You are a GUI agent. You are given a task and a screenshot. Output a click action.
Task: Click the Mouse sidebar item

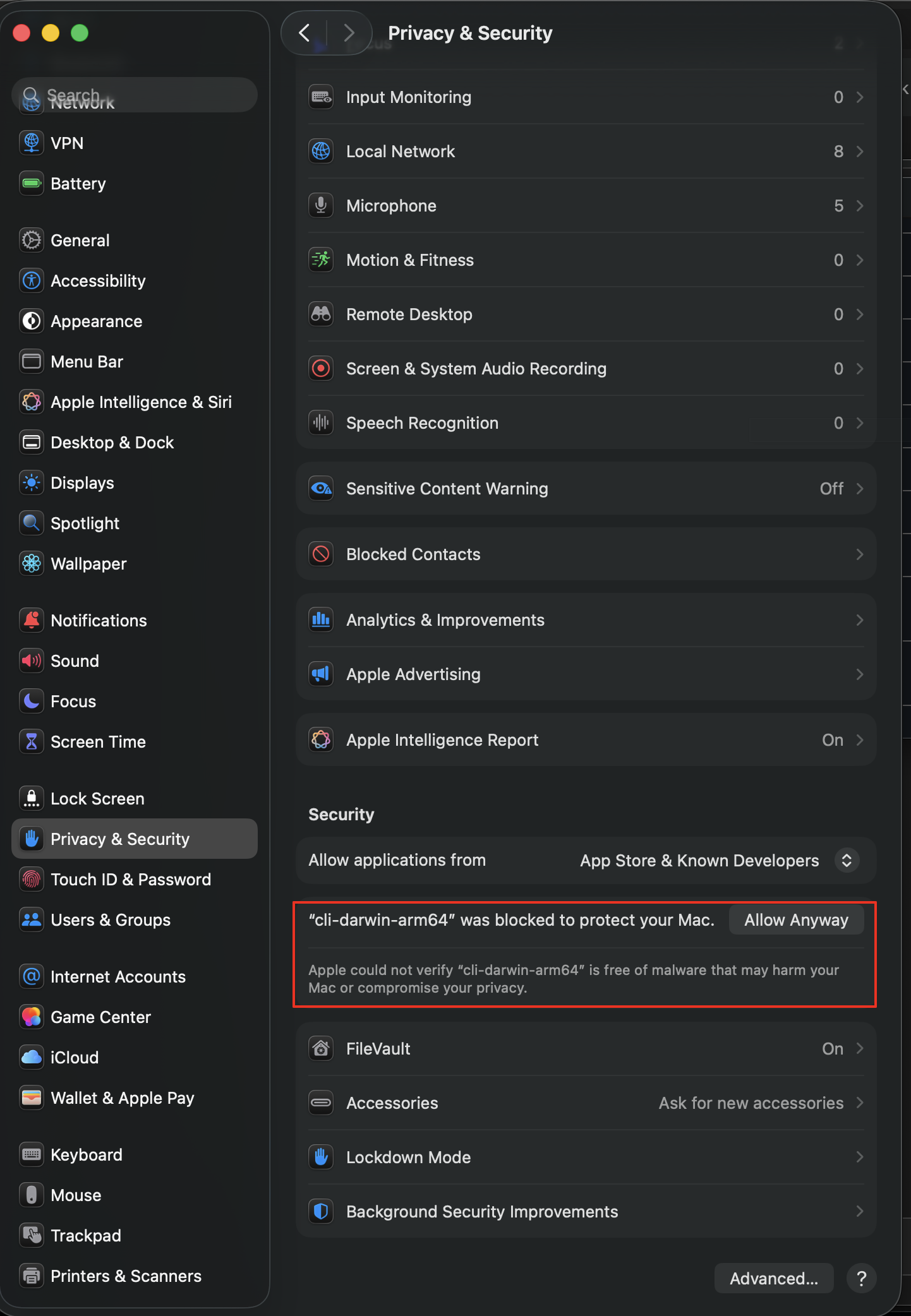click(x=135, y=1195)
